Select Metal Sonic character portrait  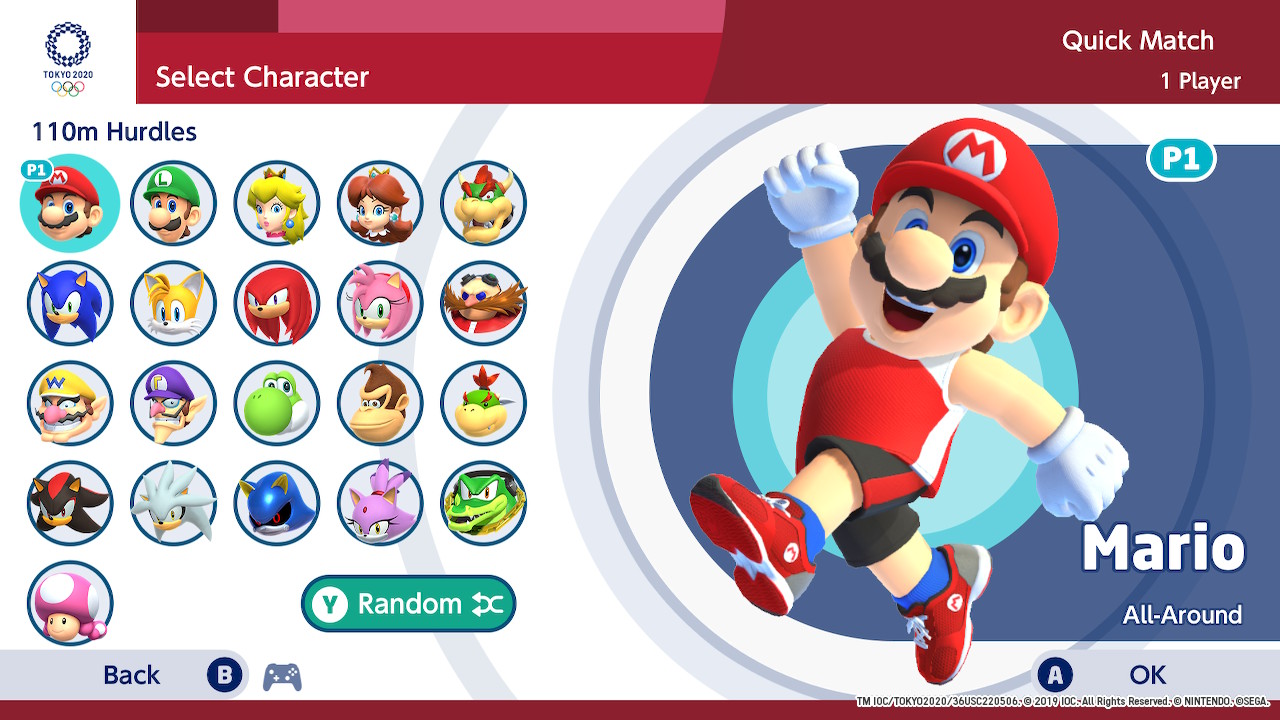pos(277,503)
